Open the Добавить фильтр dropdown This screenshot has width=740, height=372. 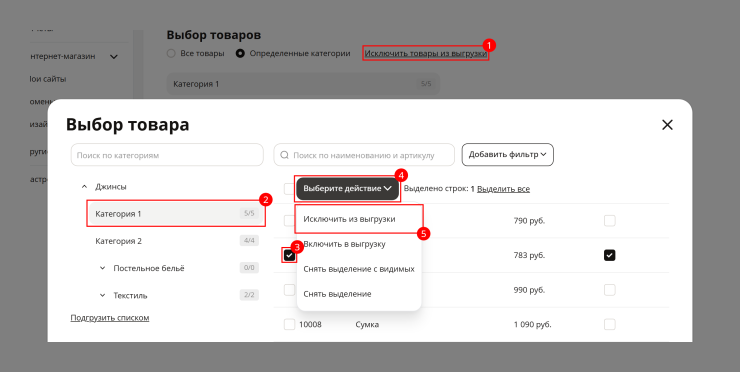[507, 154]
